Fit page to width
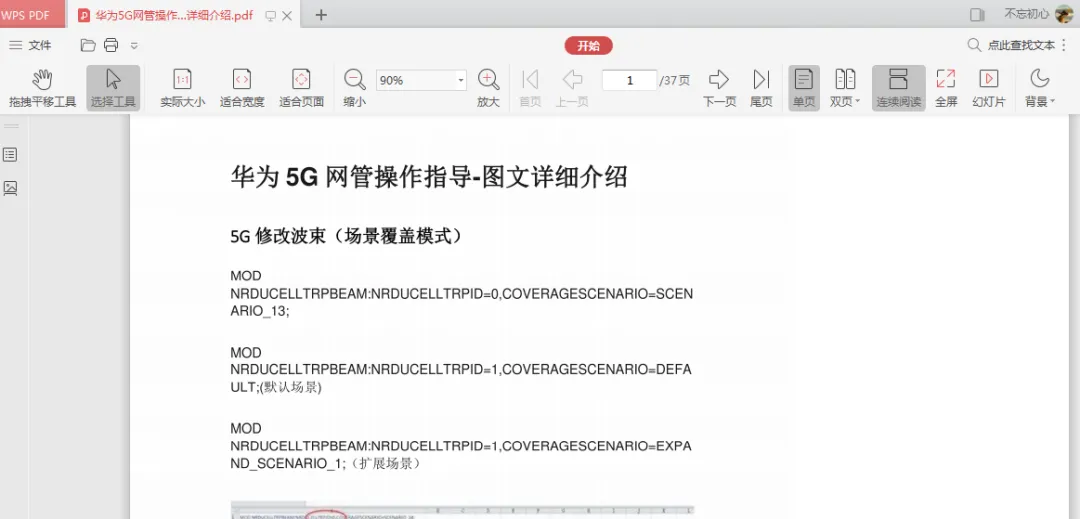The width and height of the screenshot is (1080, 519). (x=242, y=88)
